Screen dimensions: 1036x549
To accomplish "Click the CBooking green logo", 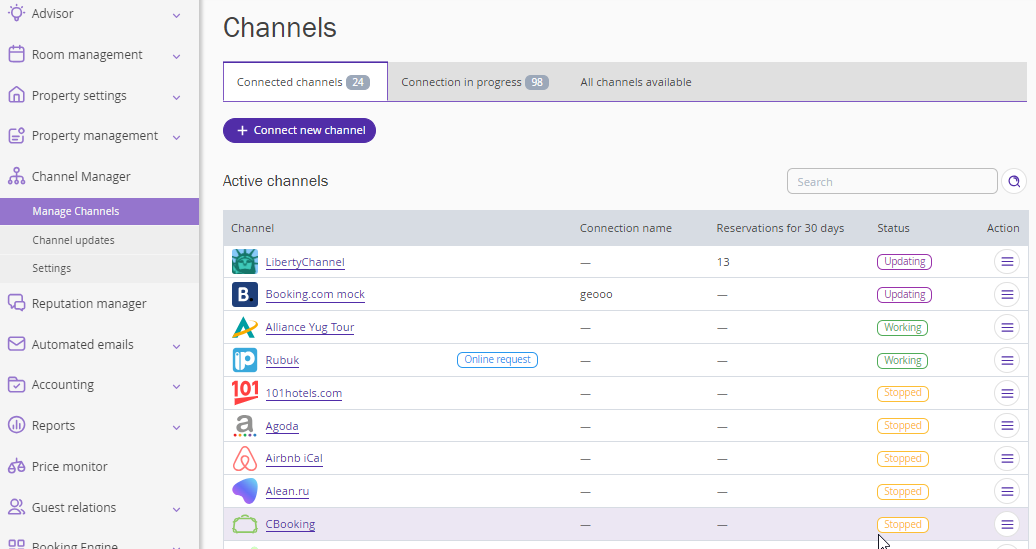I will pyautogui.click(x=244, y=524).
